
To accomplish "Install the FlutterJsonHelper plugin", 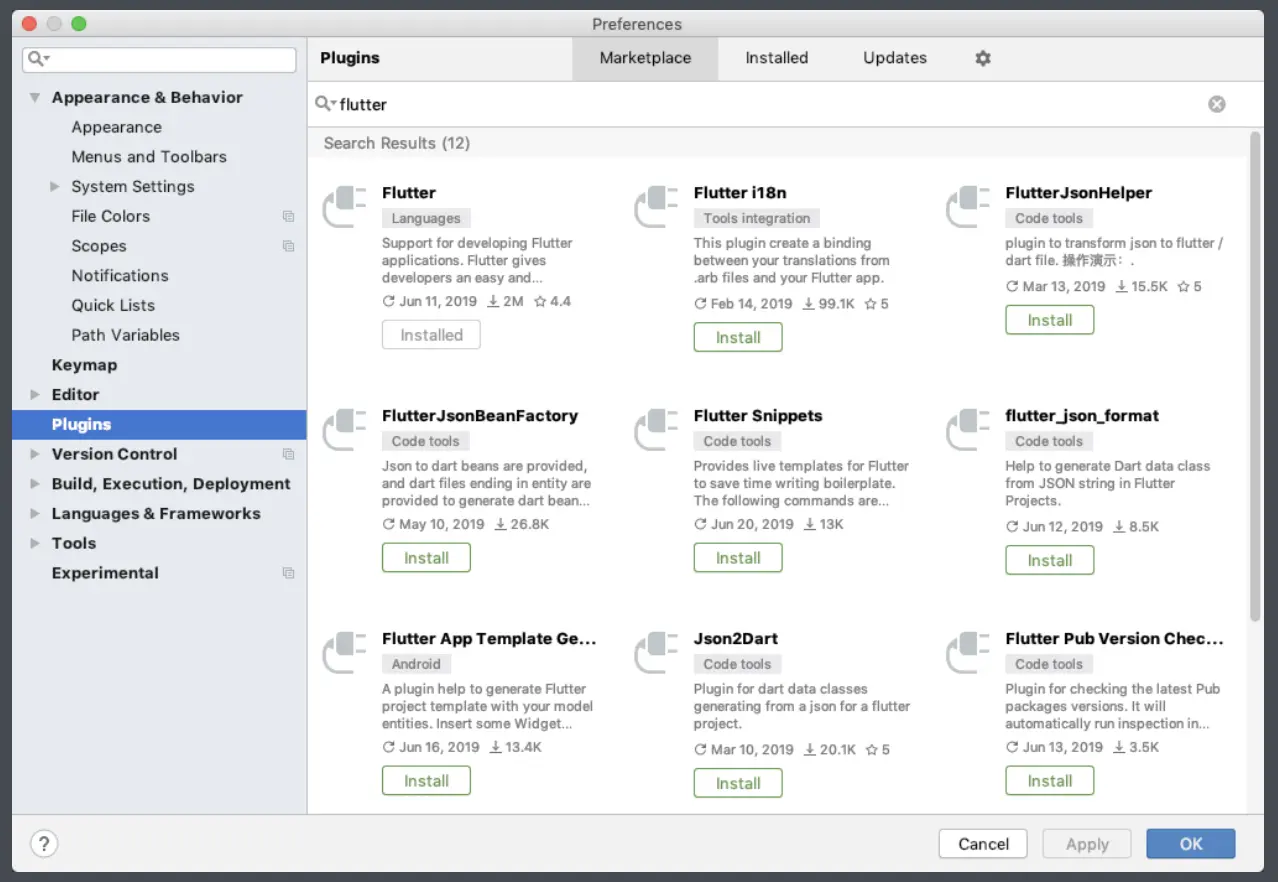I will (x=1050, y=320).
